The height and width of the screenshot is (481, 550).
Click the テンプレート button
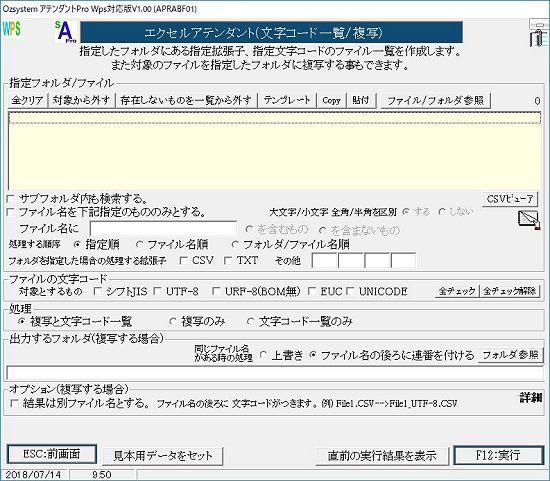point(287,100)
